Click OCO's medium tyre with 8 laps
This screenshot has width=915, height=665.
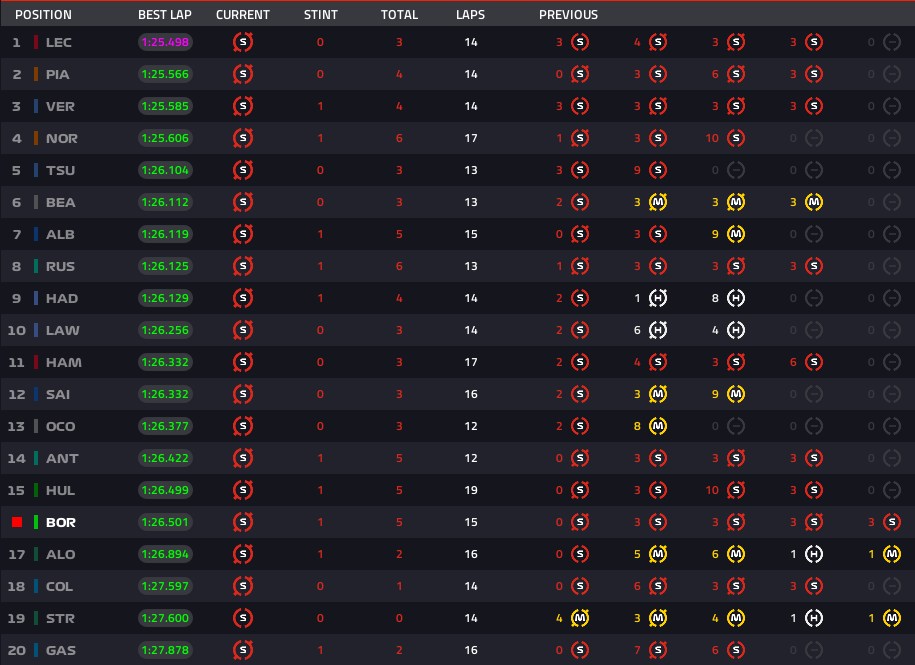pos(658,426)
